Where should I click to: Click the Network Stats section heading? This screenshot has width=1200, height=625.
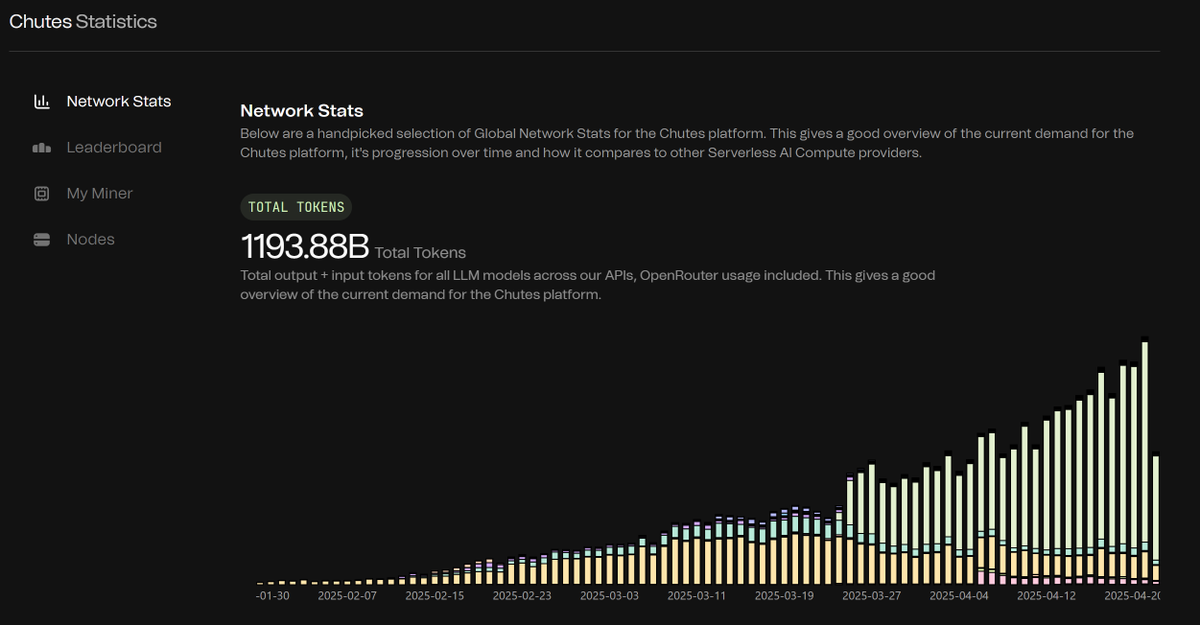[x=302, y=111]
